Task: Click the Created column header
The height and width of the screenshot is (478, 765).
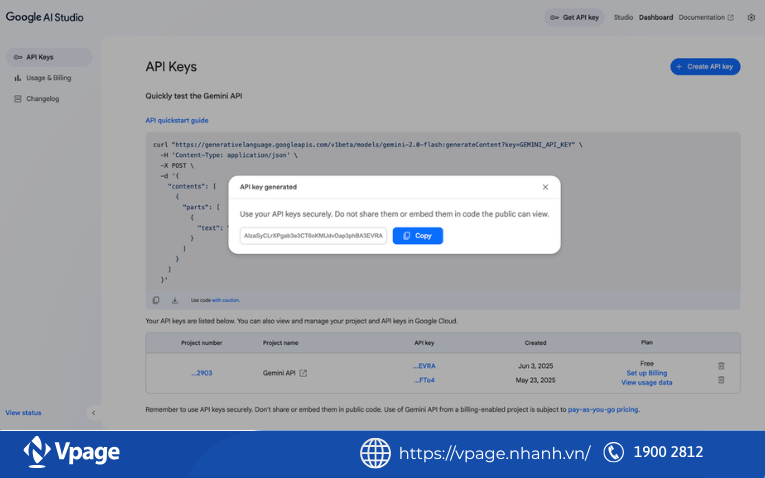Action: 535,343
